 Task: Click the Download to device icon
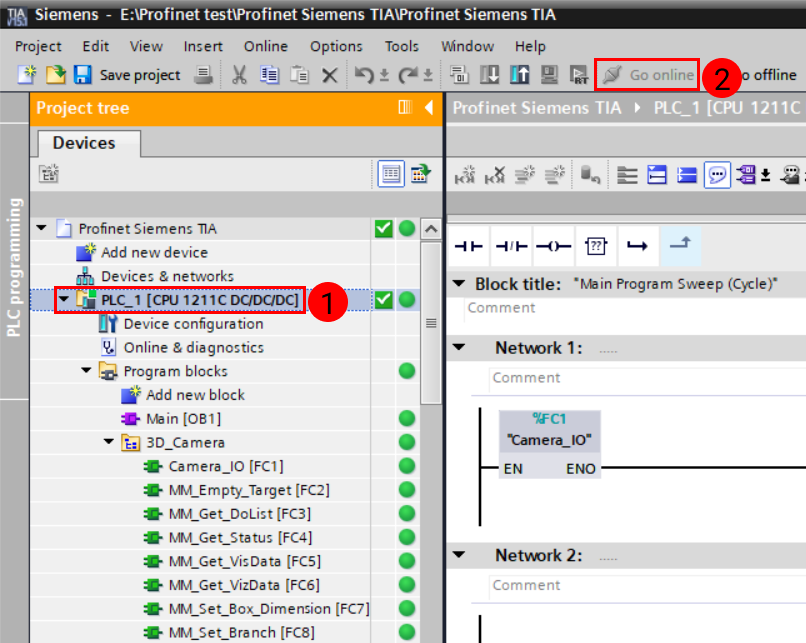(490, 75)
